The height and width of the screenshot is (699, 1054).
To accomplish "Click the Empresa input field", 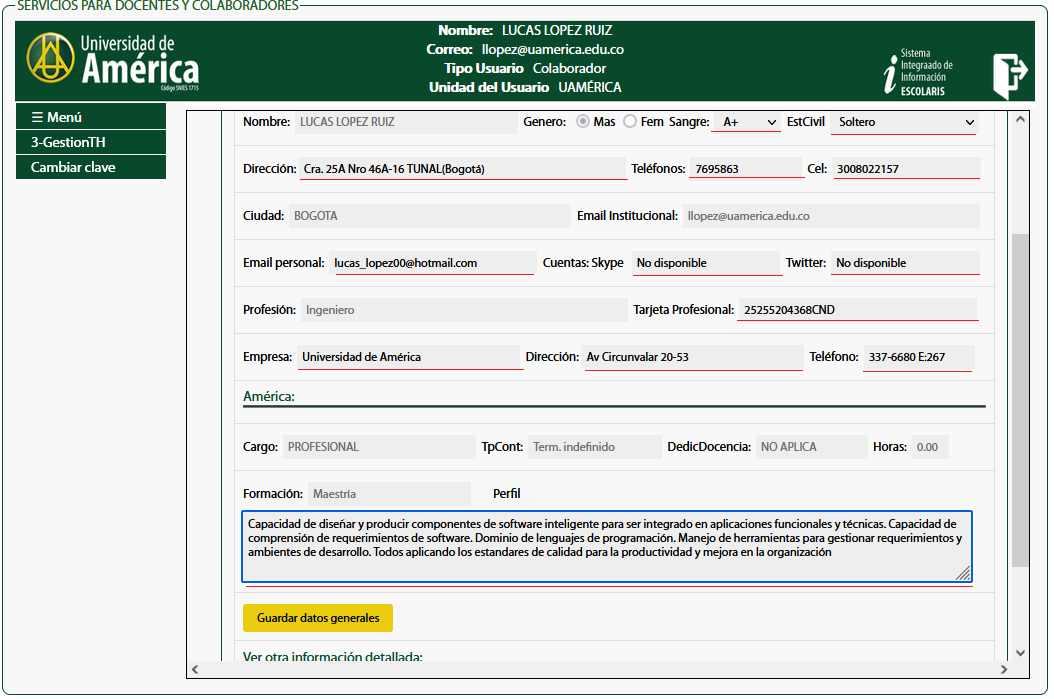I will click(410, 357).
